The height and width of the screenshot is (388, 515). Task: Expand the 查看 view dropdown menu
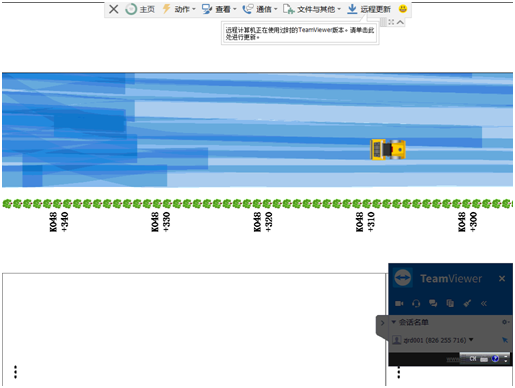point(219,9)
